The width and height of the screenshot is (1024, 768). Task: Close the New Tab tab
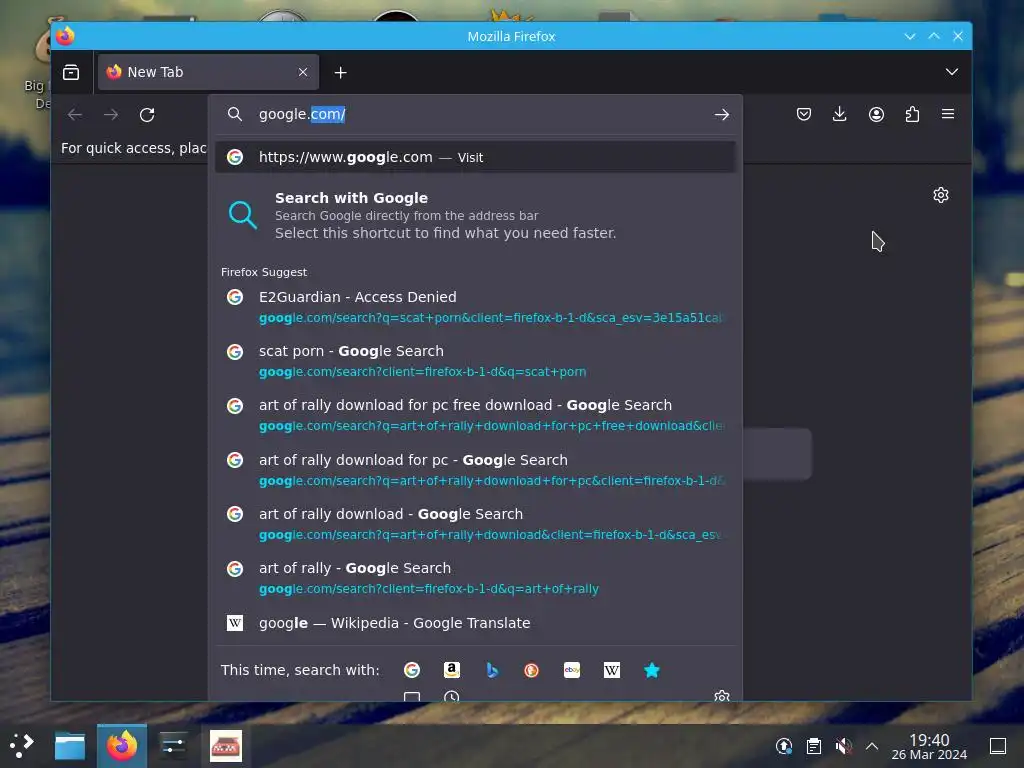pos(303,72)
